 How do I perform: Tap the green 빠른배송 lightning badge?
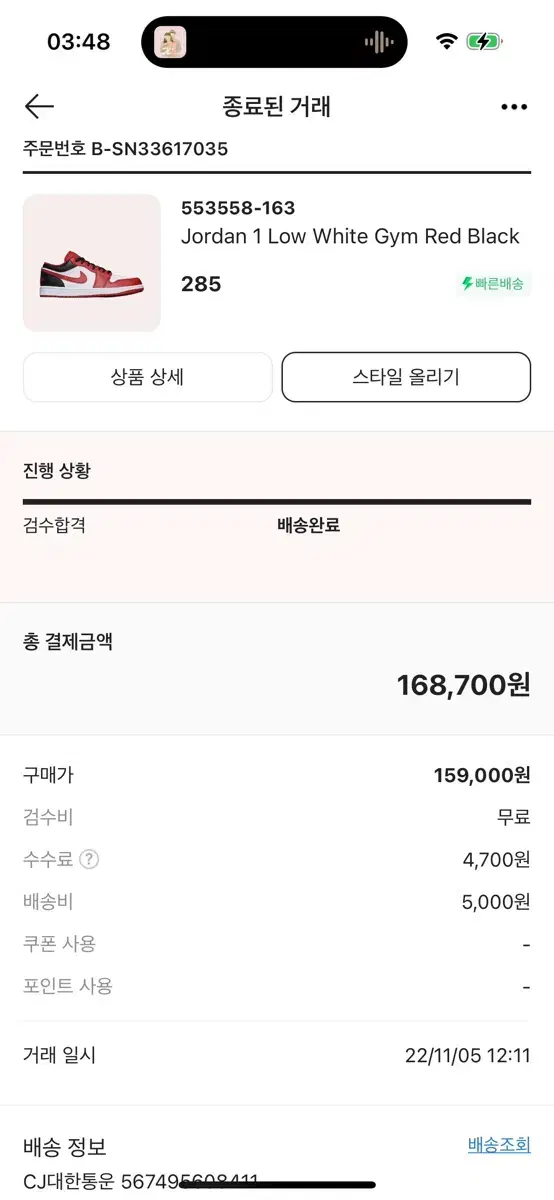[x=492, y=284]
